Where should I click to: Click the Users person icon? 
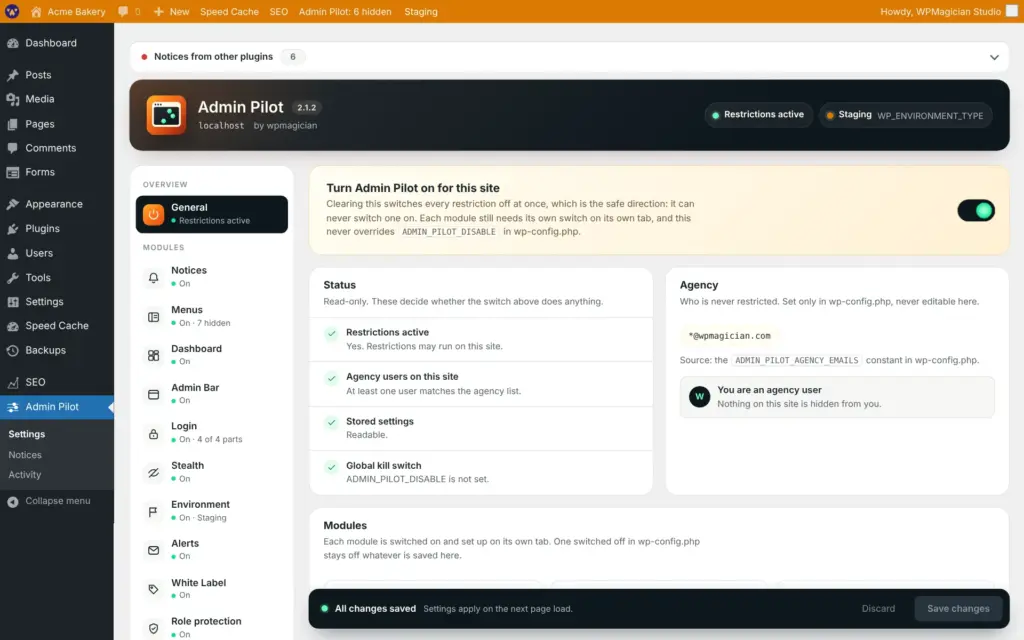tap(12, 253)
